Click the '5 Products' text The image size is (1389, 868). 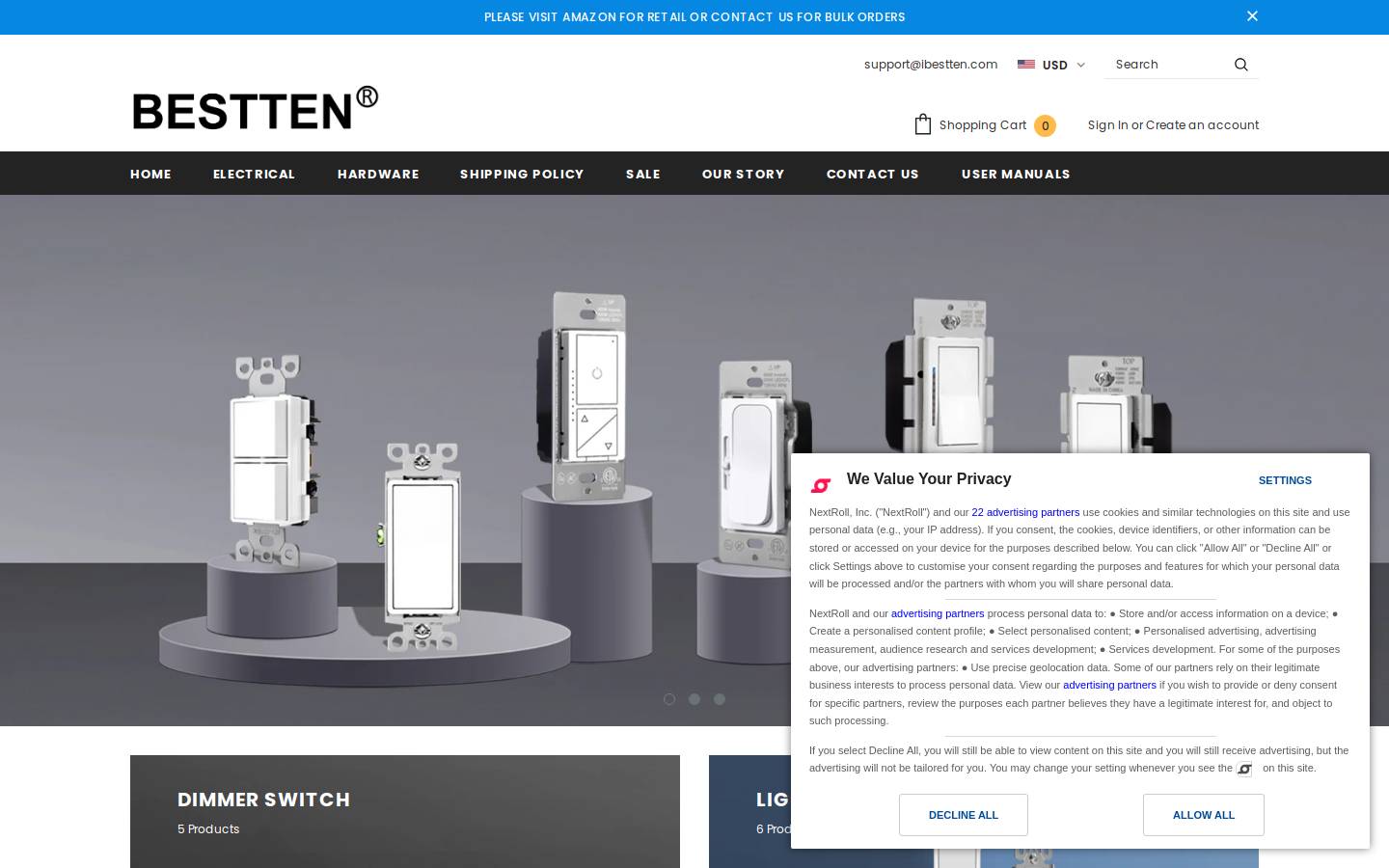208,829
